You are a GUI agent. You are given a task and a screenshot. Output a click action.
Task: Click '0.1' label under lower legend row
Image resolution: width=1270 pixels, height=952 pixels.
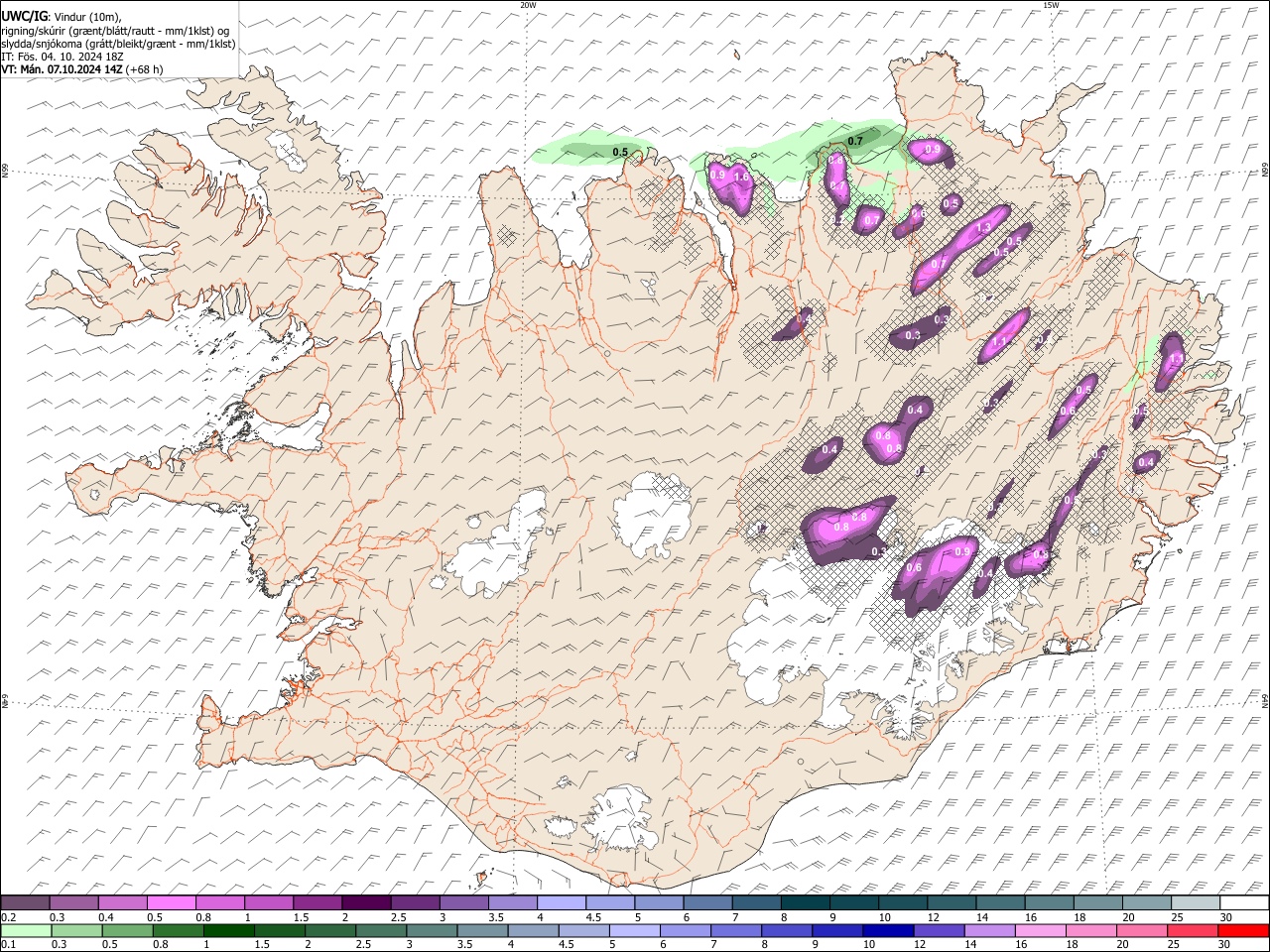pyautogui.click(x=9, y=945)
